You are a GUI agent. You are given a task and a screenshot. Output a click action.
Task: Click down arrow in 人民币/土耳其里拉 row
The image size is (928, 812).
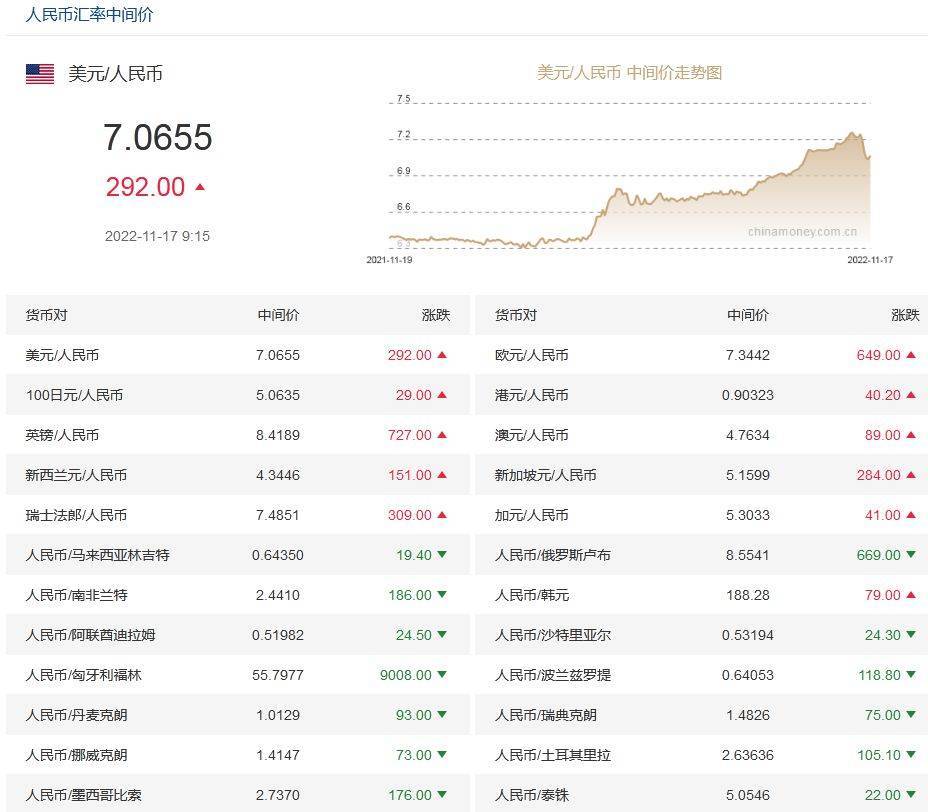tap(911, 755)
